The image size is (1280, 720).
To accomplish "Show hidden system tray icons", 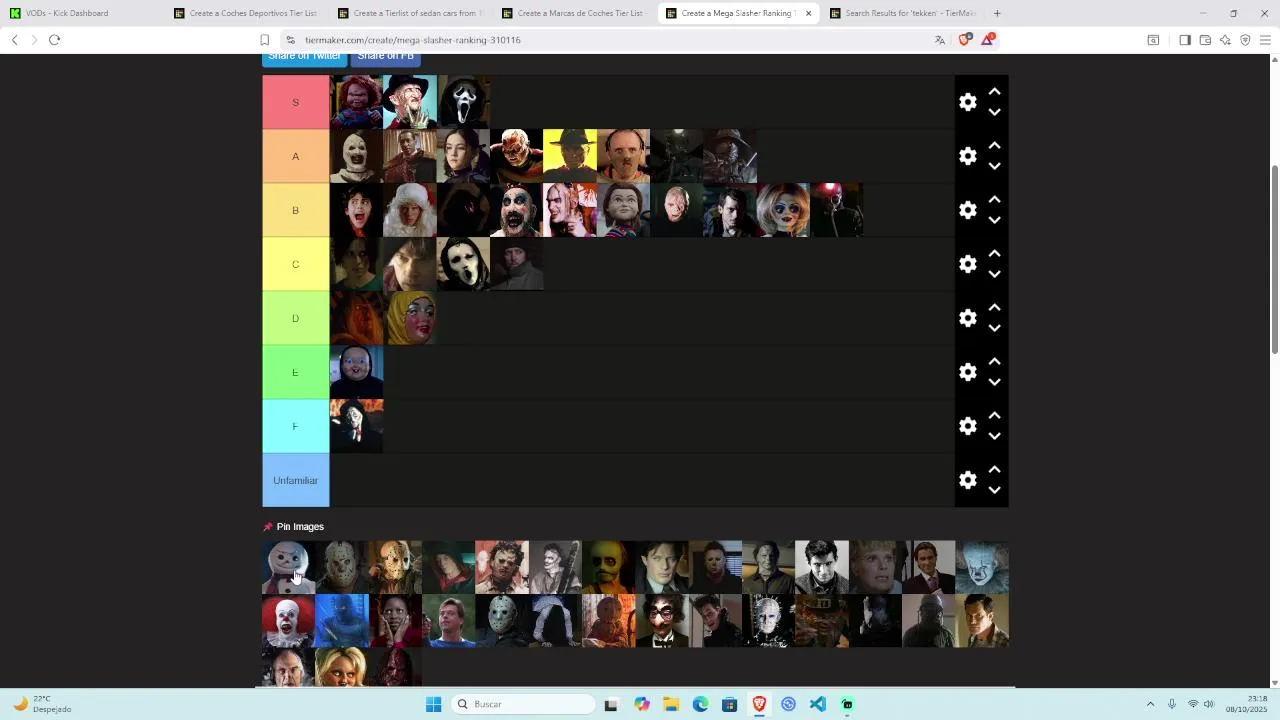I will click(x=1150, y=704).
